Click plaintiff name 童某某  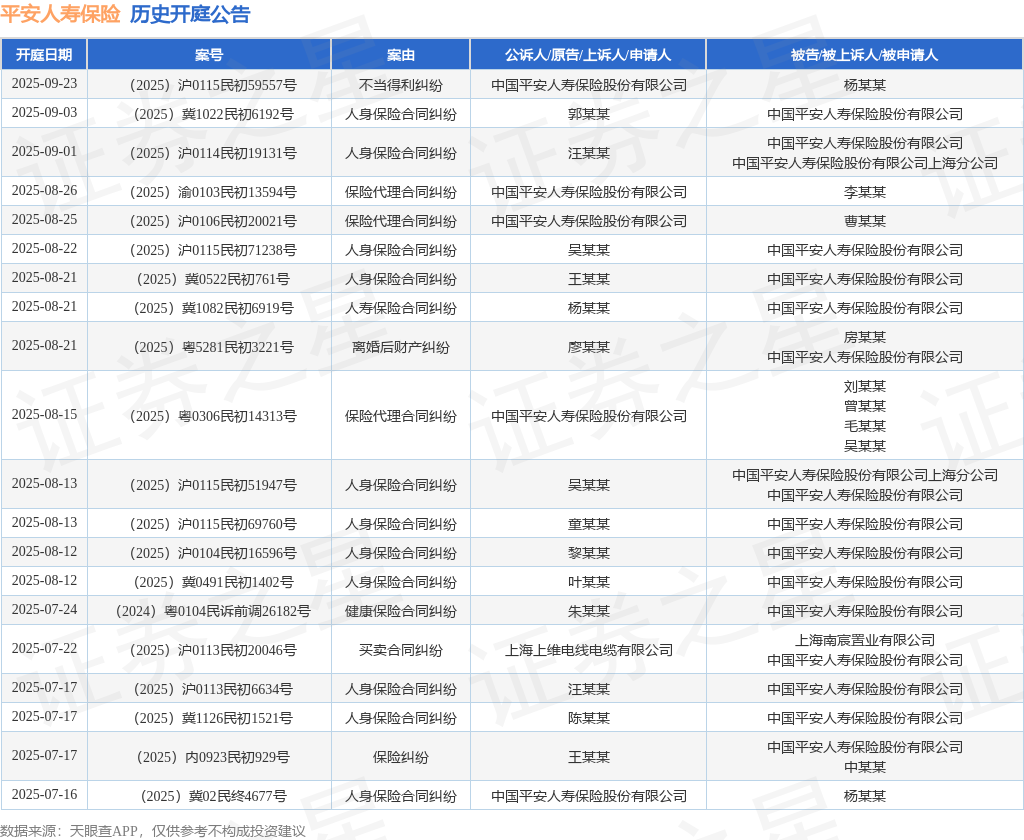(588, 525)
